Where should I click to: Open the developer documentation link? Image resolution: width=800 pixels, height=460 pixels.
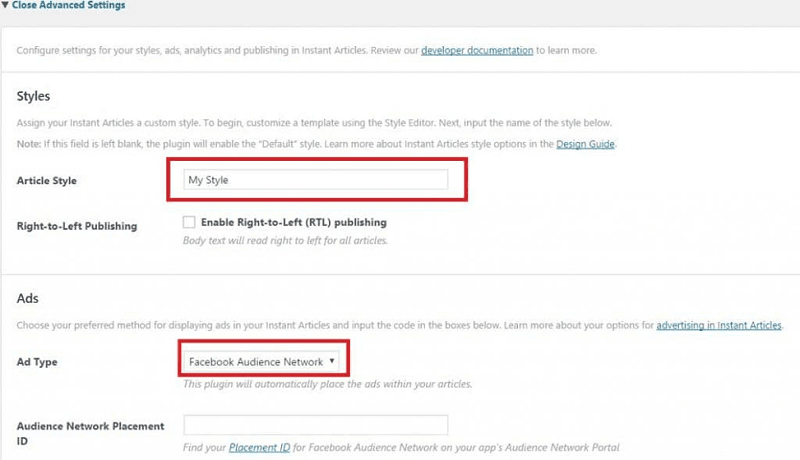pos(477,49)
